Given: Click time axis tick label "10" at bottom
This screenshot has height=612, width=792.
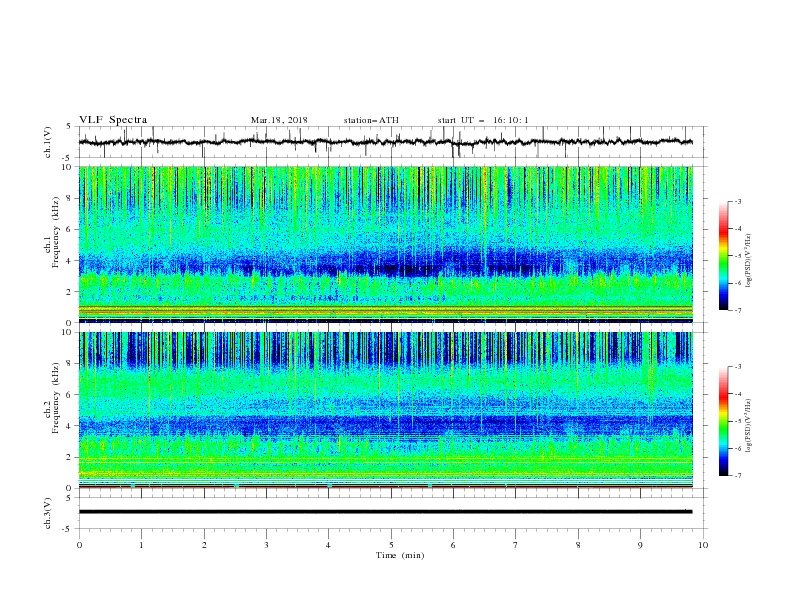Looking at the screenshot, I should (703, 545).
